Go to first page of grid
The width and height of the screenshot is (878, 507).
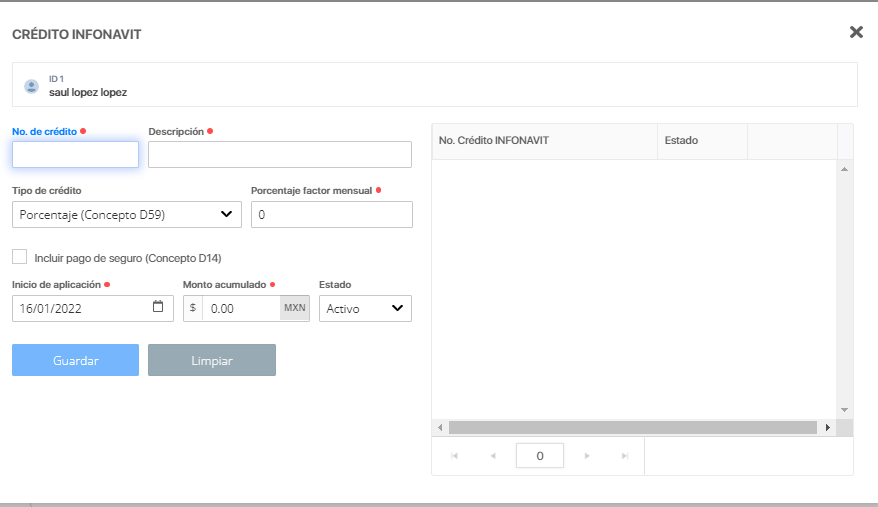[x=455, y=456]
